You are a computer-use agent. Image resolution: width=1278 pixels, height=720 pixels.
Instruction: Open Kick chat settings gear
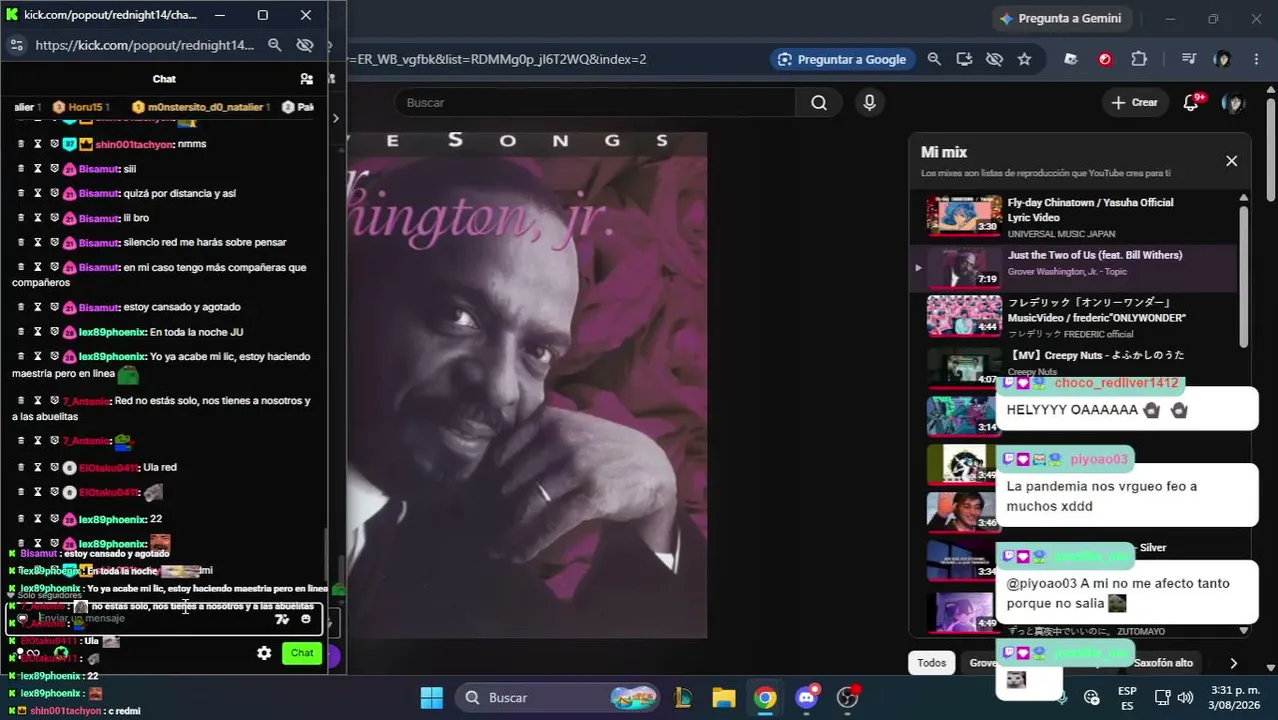[264, 653]
